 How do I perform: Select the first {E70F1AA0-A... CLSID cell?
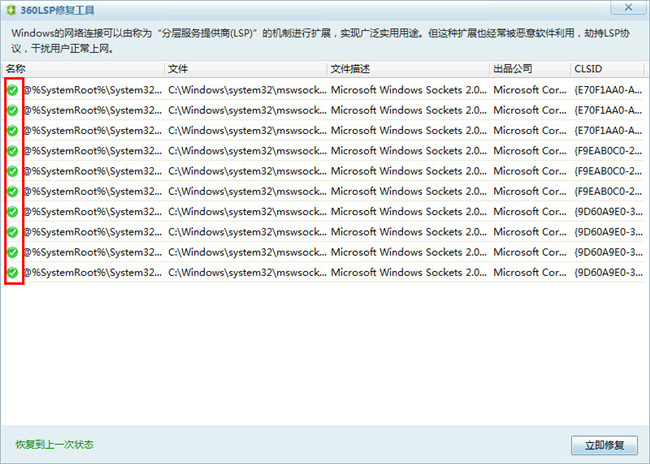pyautogui.click(x=608, y=90)
